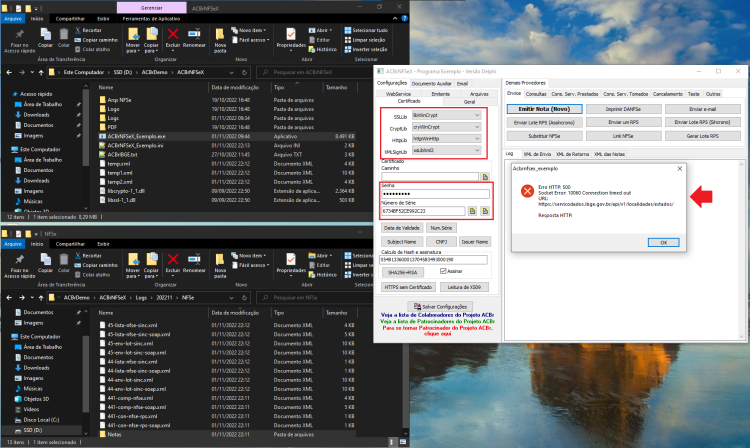Click the browse icon next to Caminho field
750x448 pixels.
pos(485,177)
